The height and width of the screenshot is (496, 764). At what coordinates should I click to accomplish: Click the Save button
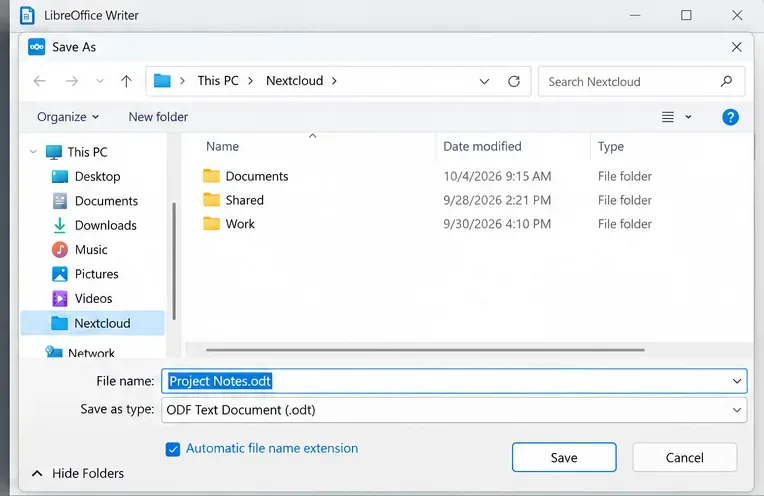pos(564,458)
